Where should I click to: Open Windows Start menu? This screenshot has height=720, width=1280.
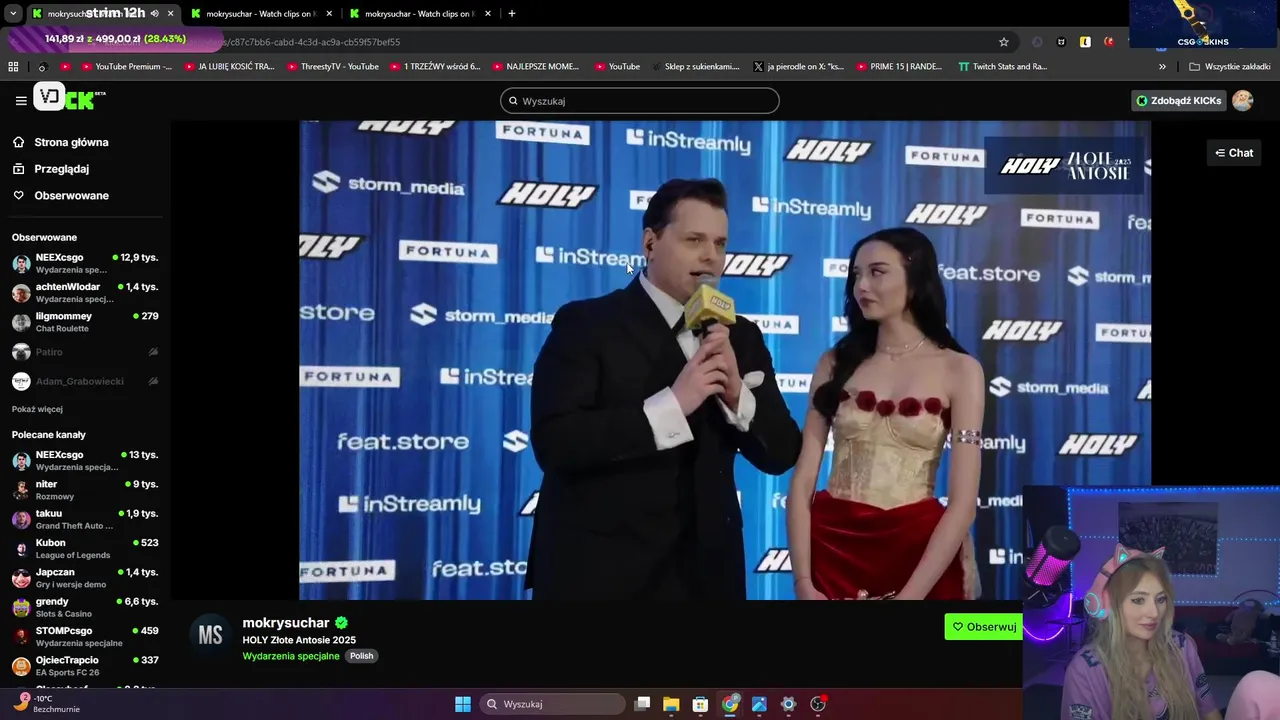[463, 704]
